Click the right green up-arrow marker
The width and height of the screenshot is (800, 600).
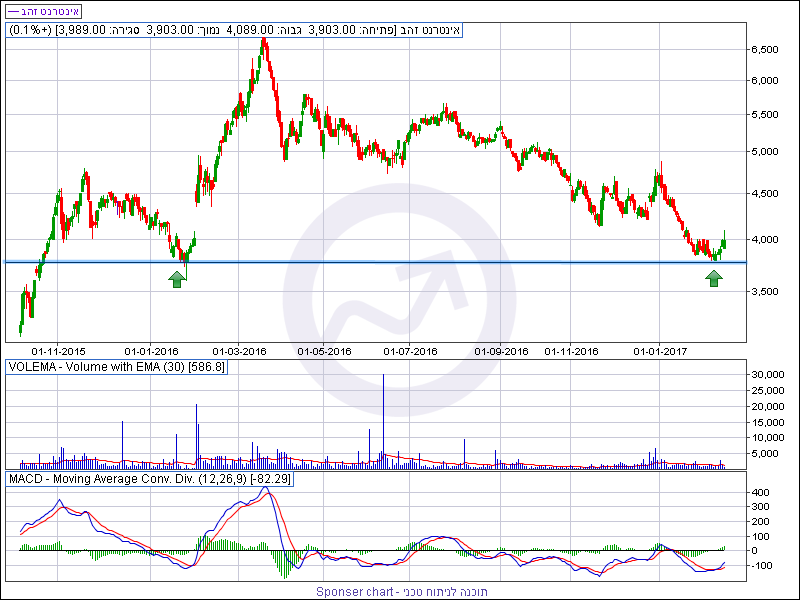point(714,279)
